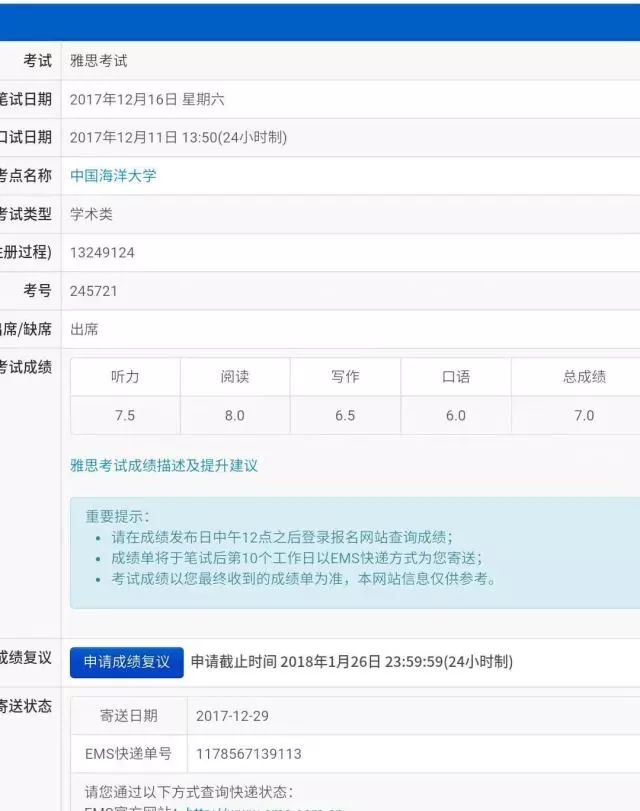Click the 考点名称 row label
The height and width of the screenshot is (811, 640).
tap(25, 176)
